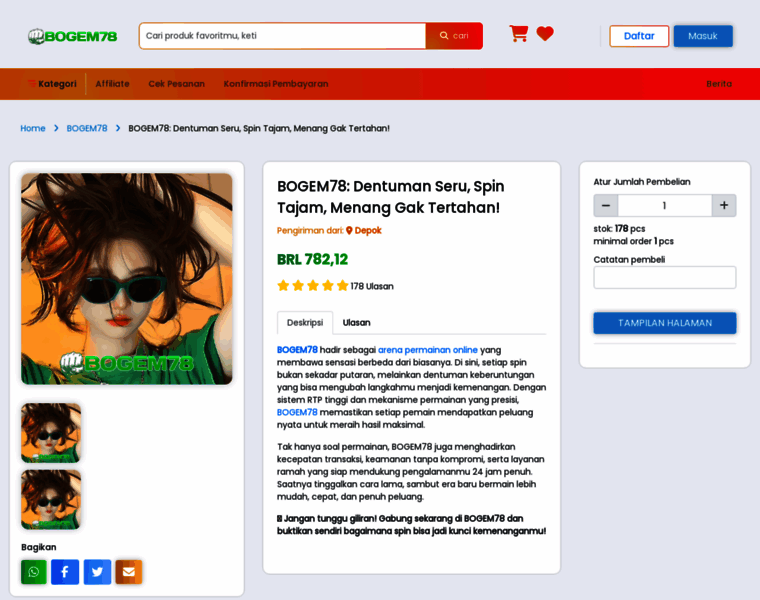The height and width of the screenshot is (600, 760).
Task: Share via the WhatsApp icon
Action: click(34, 572)
